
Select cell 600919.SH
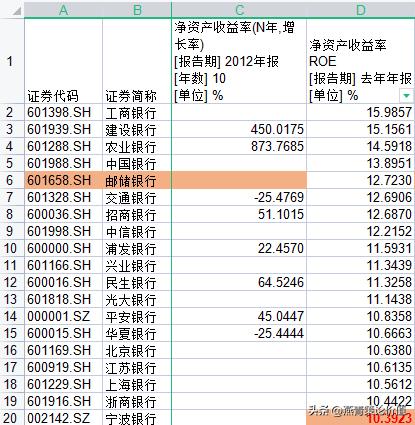[63, 367]
